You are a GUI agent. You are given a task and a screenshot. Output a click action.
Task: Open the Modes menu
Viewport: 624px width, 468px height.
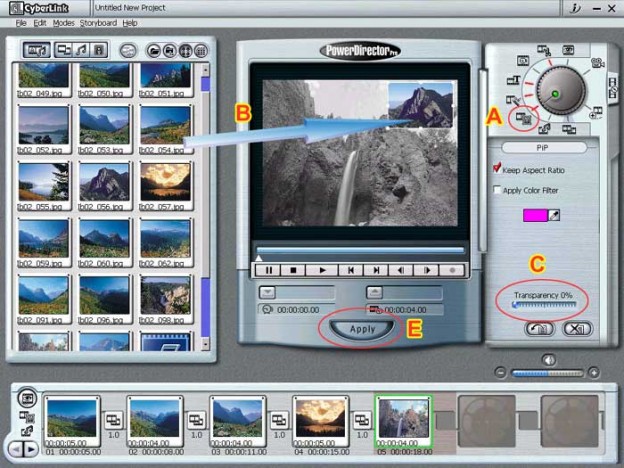click(x=64, y=23)
